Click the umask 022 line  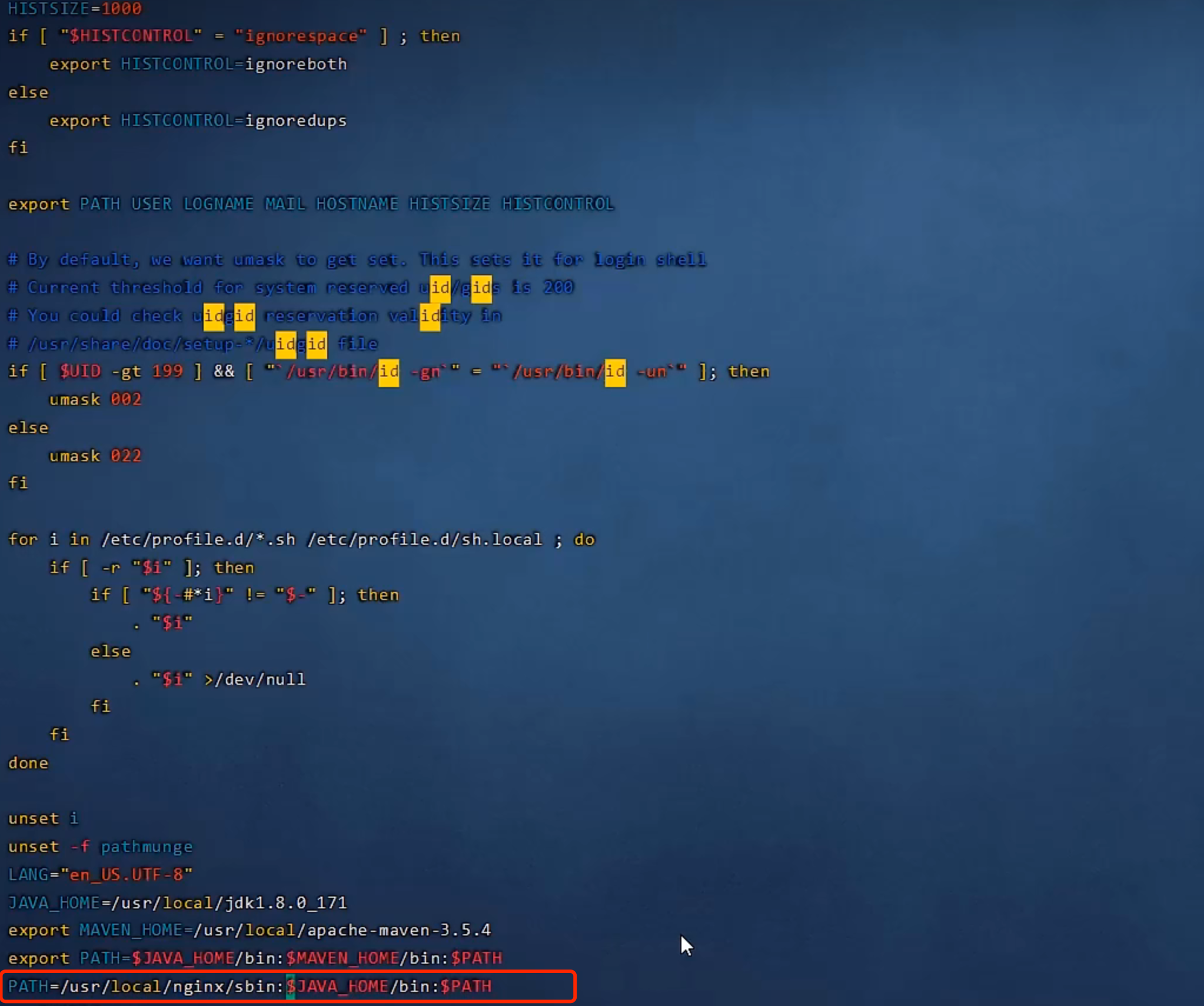click(94, 455)
